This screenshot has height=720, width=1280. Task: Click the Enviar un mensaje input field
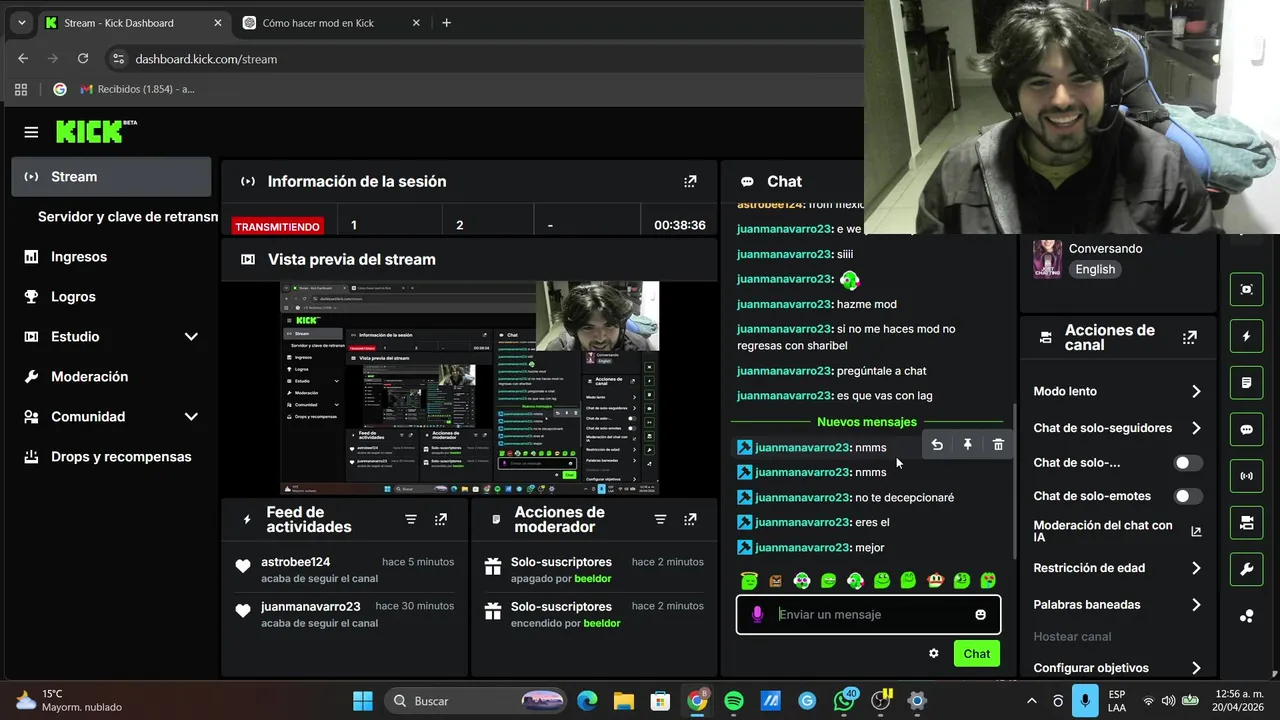coord(868,614)
